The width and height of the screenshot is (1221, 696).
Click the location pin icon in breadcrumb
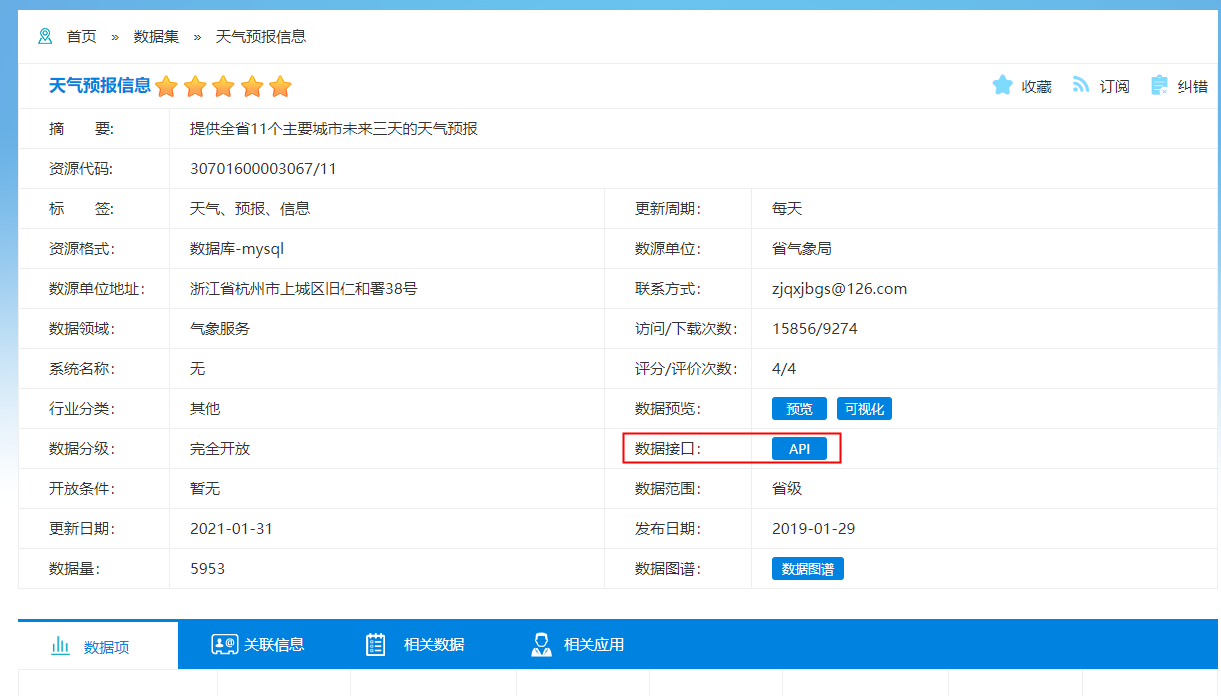click(x=44, y=37)
